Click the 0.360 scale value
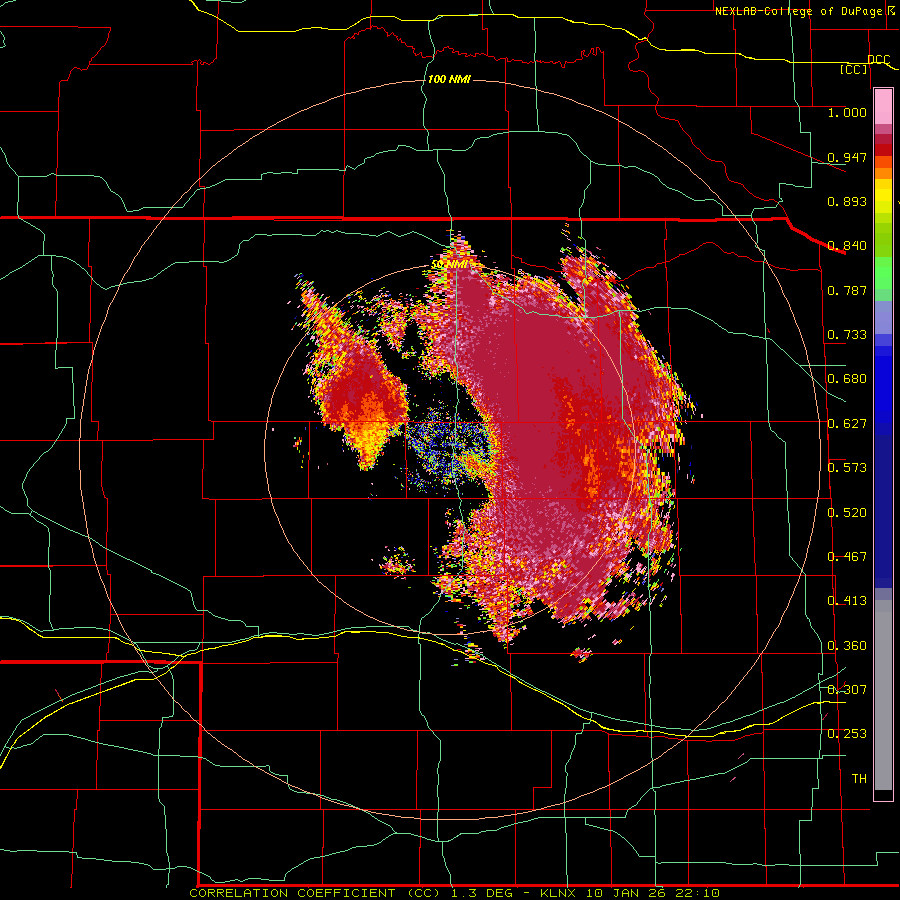900x900 pixels. pyautogui.click(x=847, y=646)
